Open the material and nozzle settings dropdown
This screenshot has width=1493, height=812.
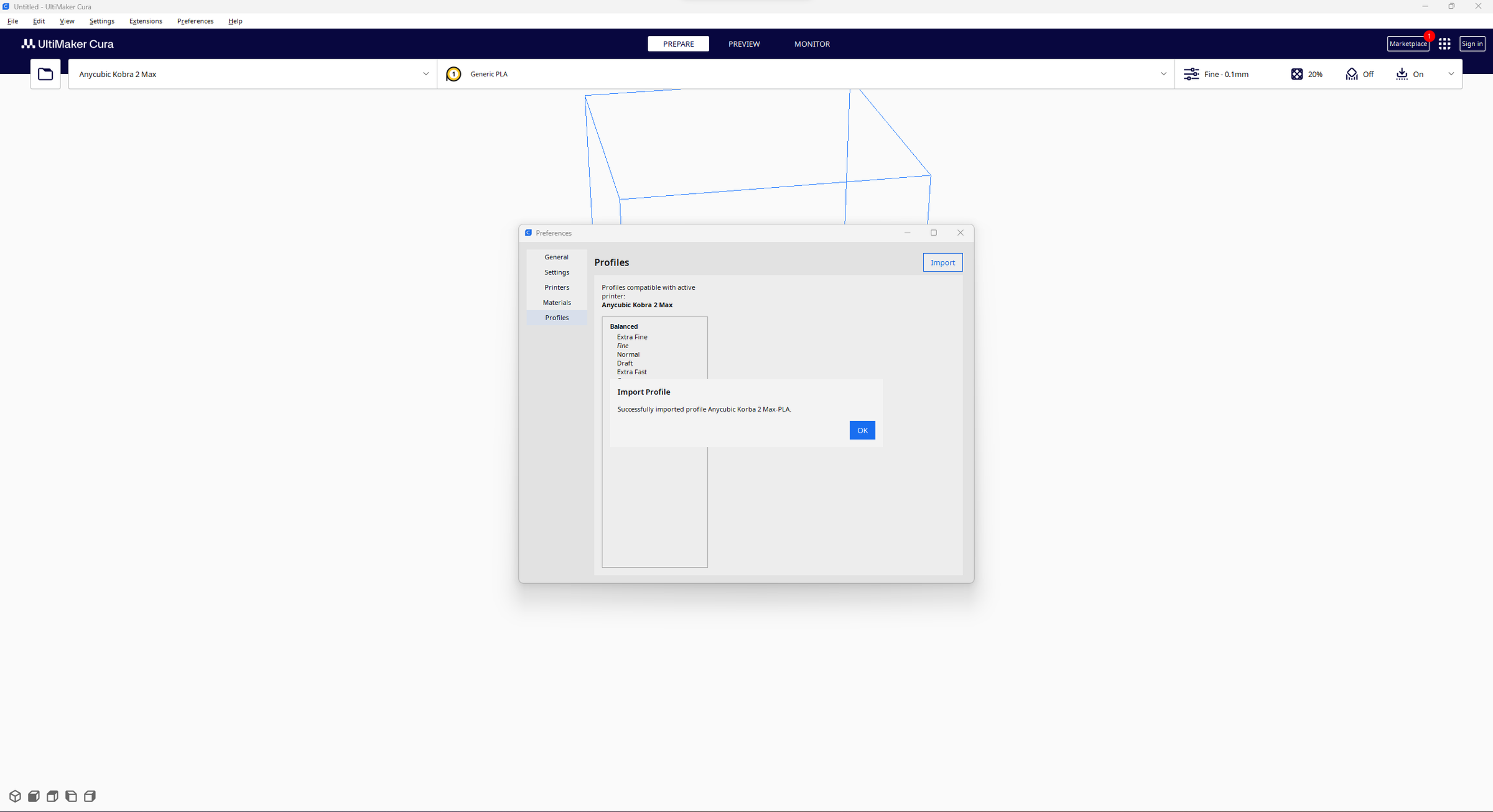tap(1163, 74)
